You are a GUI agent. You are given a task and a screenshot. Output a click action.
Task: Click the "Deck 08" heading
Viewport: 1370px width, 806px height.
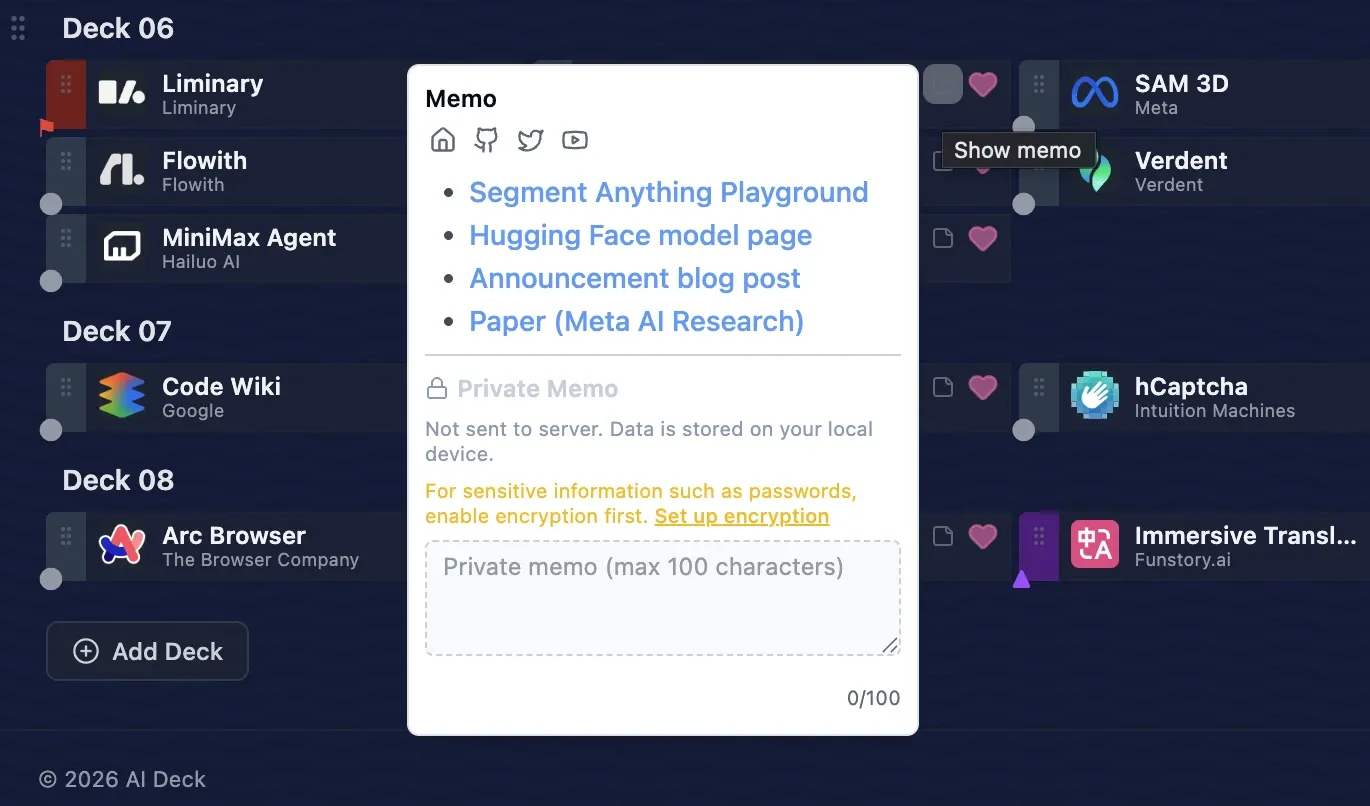[118, 480]
